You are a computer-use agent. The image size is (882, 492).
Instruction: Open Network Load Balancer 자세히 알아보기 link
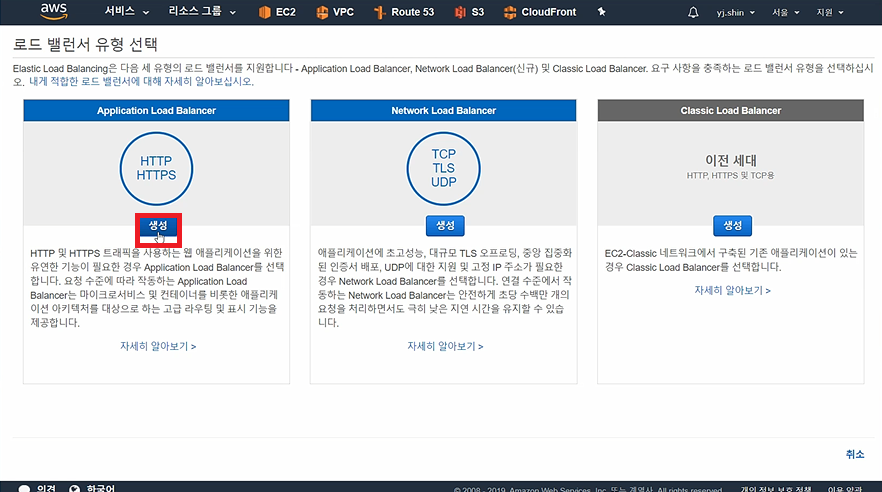[x=445, y=346]
